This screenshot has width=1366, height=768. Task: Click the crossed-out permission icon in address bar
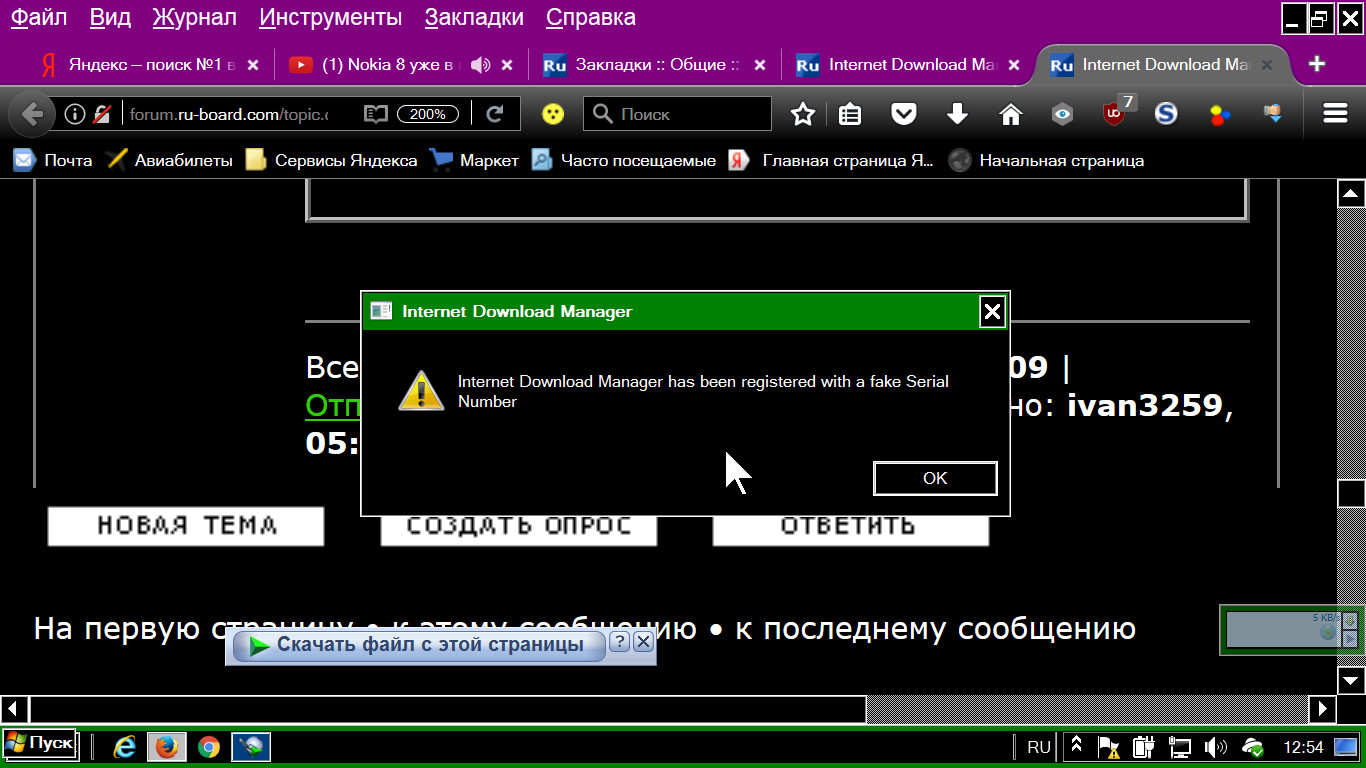102,114
